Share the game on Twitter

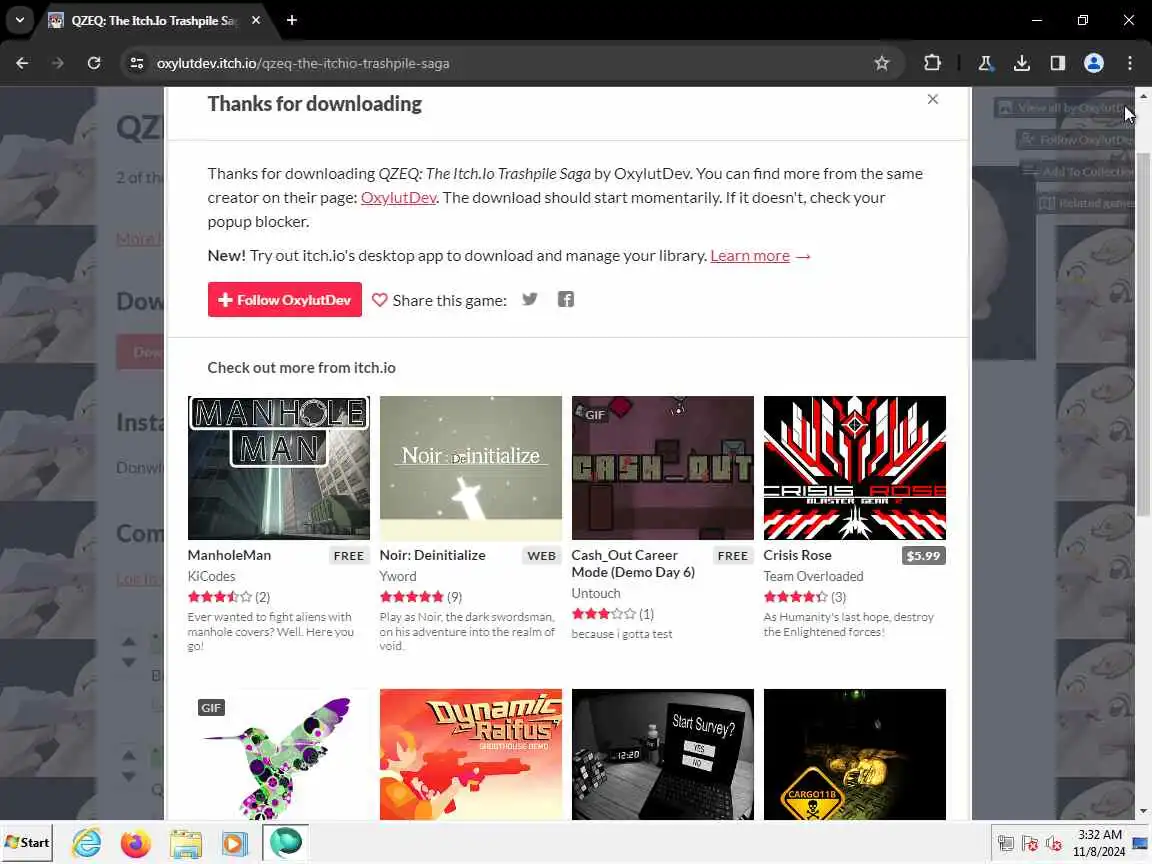(530, 299)
